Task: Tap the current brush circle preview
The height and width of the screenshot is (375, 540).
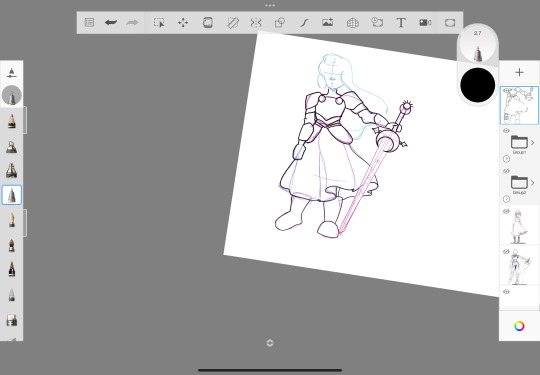Action: click(x=12, y=95)
